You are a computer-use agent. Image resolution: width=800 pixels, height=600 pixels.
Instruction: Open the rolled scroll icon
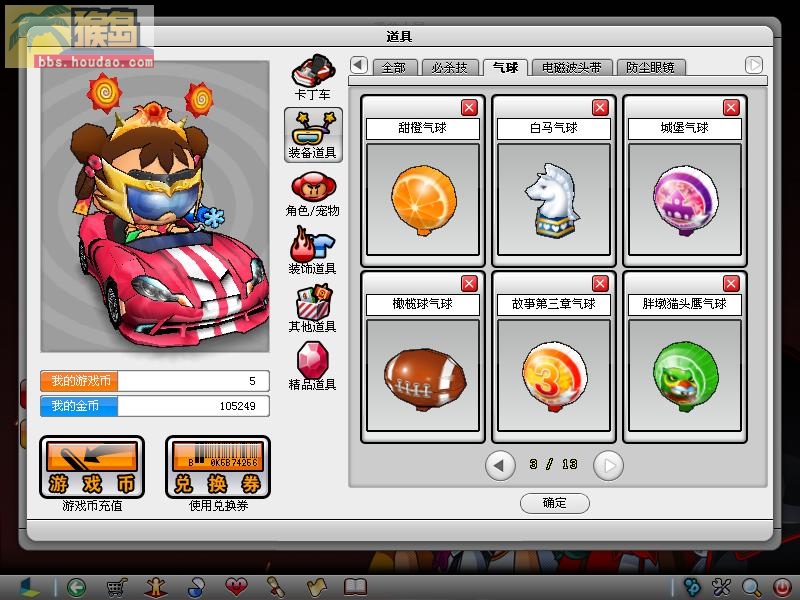276,587
